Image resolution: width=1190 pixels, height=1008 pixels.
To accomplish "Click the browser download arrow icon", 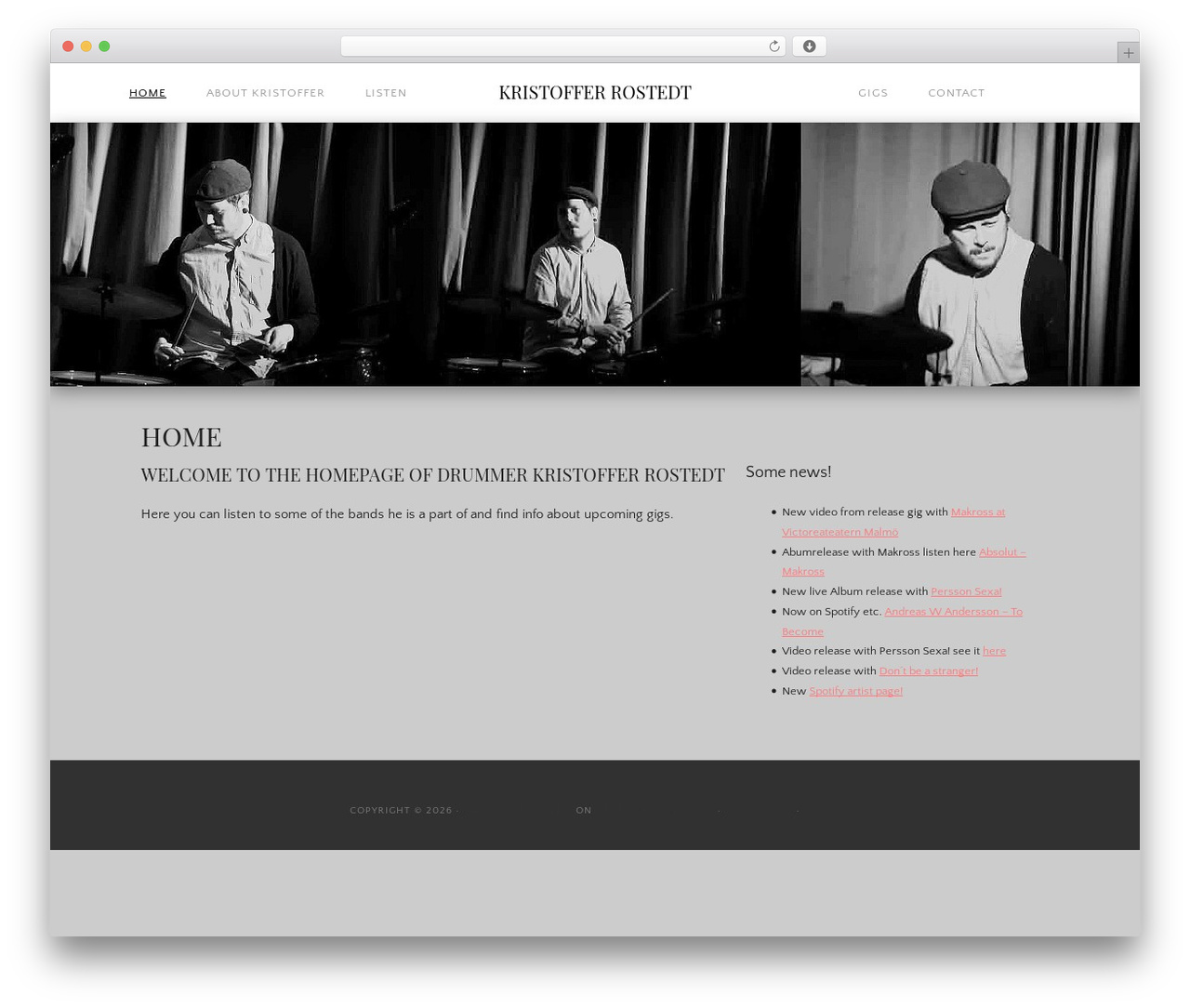I will click(x=809, y=46).
